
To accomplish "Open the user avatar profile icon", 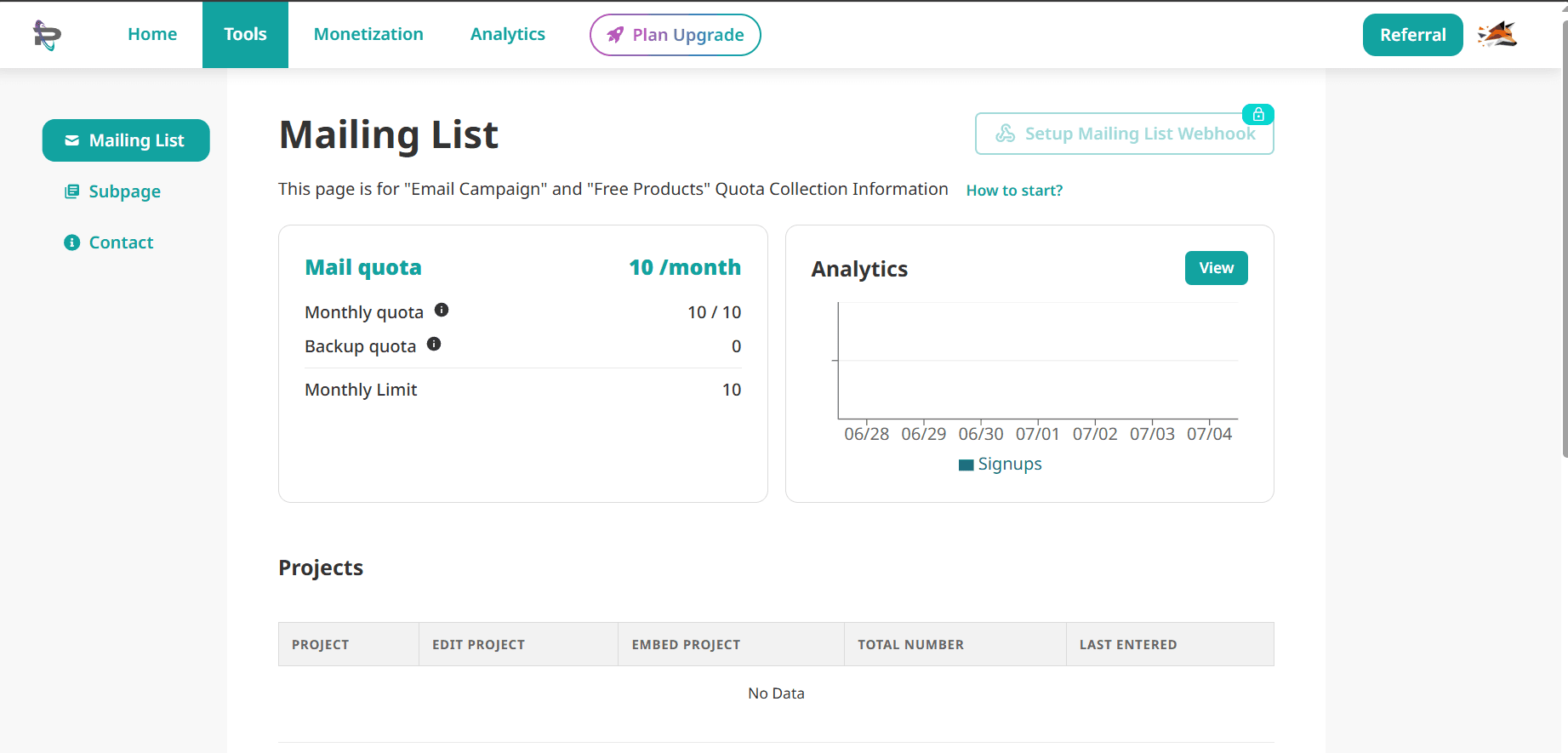I will tap(1497, 35).
